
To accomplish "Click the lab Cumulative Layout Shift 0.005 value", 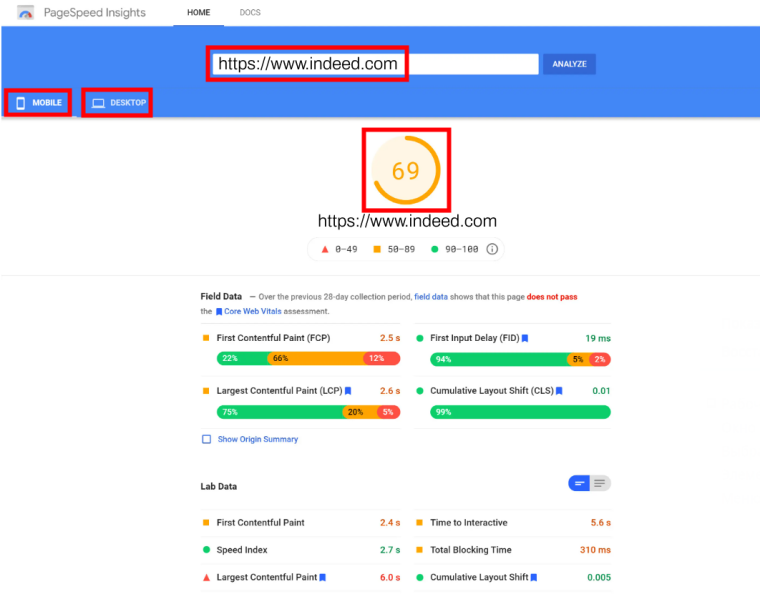I will point(599,578).
